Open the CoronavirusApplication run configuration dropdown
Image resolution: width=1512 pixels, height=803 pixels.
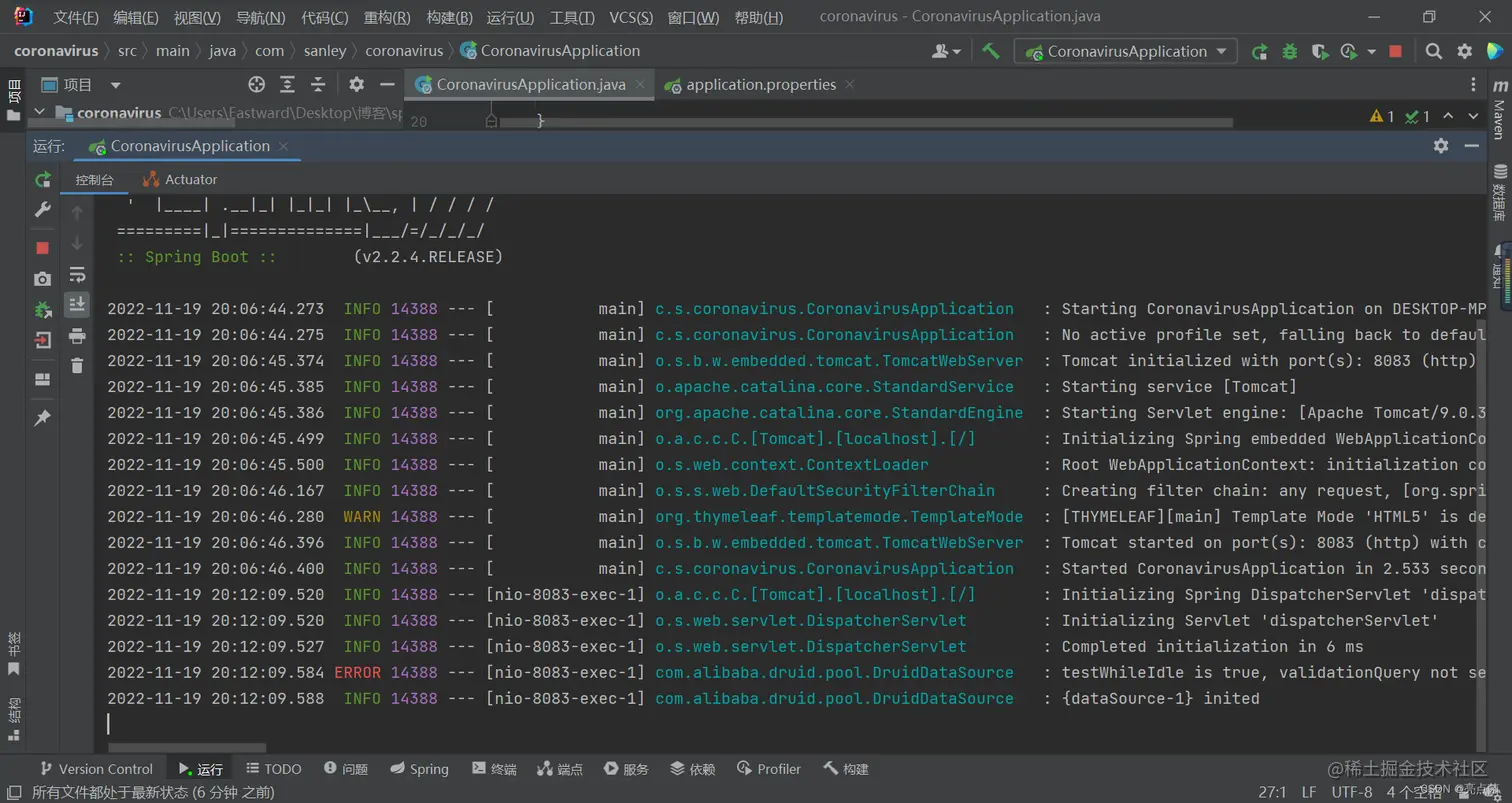point(1125,51)
